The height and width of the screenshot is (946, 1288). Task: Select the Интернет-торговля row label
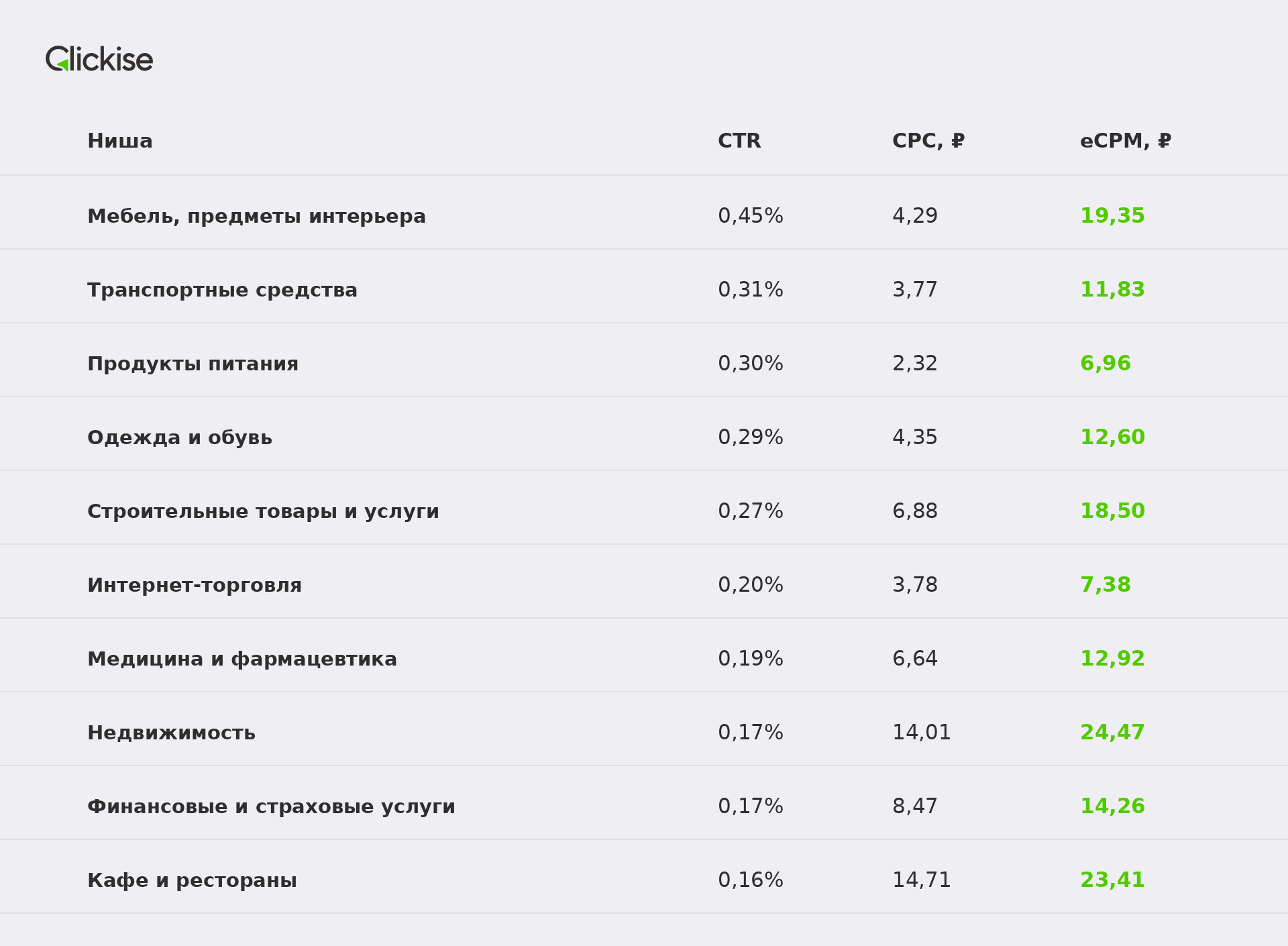point(195,586)
